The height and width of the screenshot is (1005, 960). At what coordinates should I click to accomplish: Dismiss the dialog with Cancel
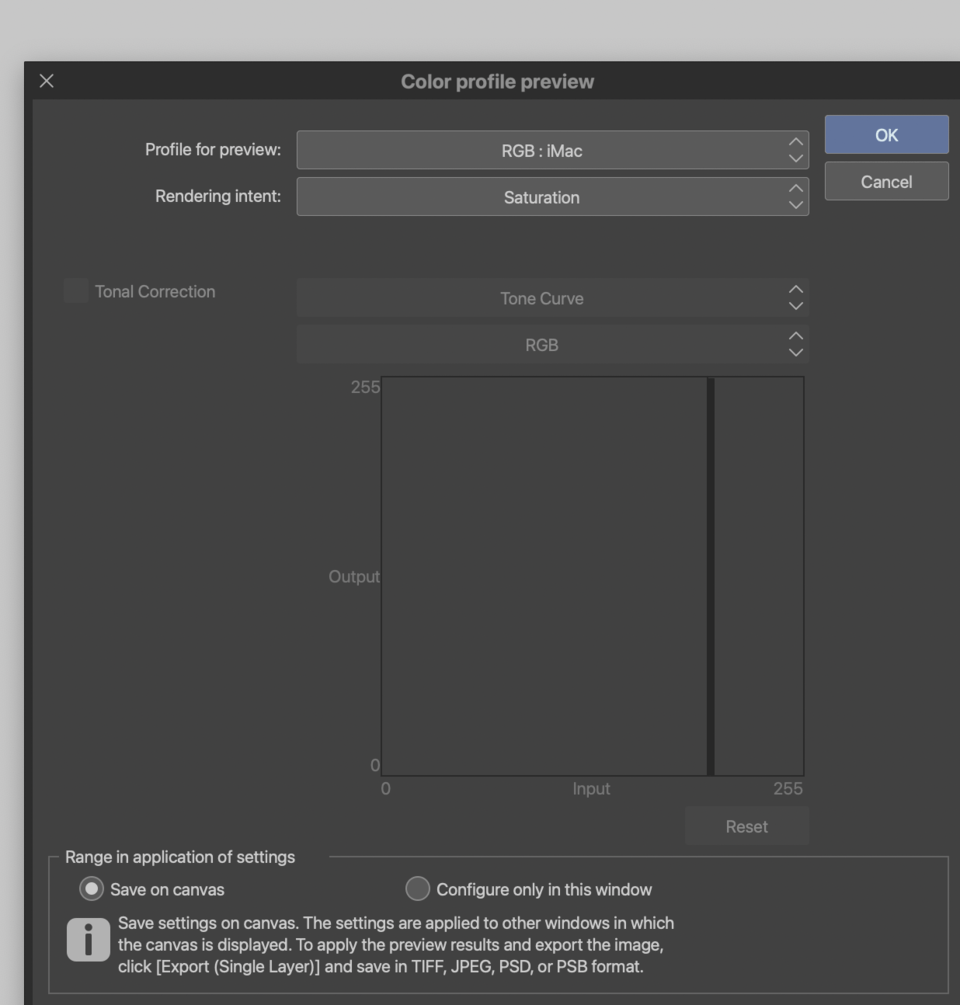(886, 181)
